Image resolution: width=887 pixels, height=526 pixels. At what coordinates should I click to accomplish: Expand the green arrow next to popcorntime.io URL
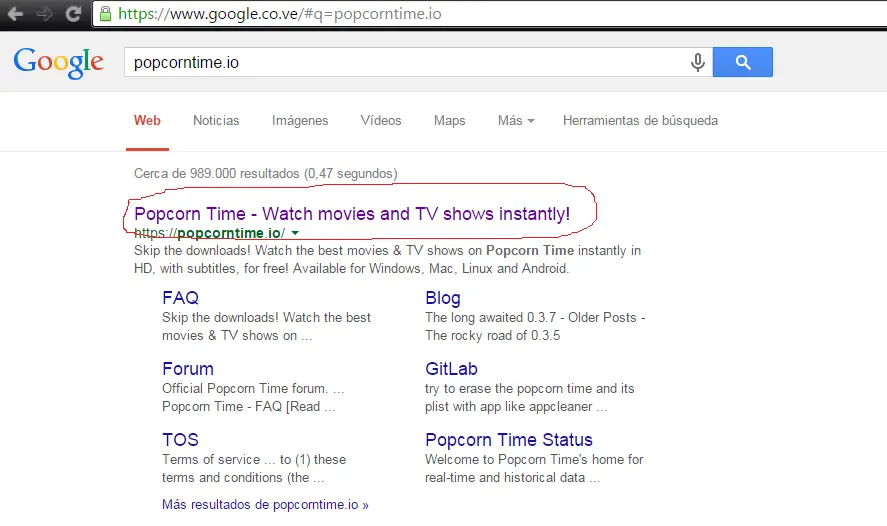pos(295,233)
